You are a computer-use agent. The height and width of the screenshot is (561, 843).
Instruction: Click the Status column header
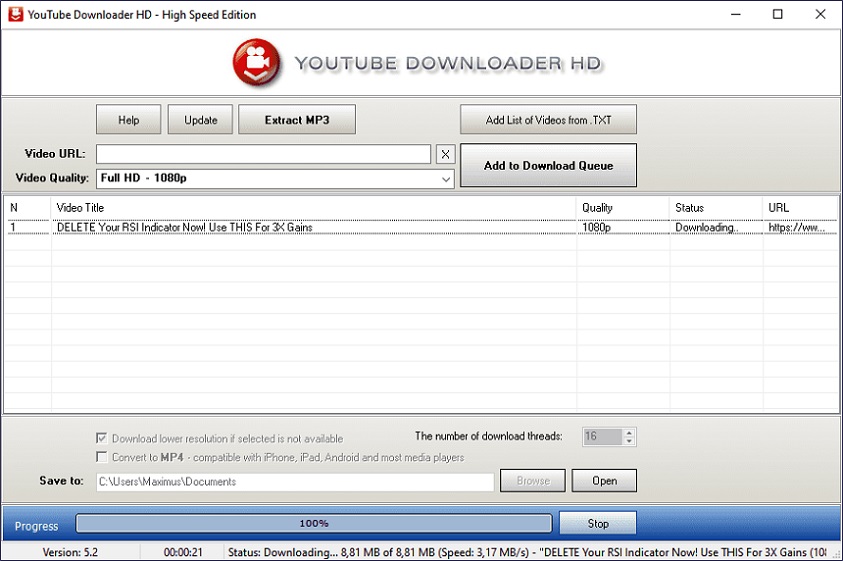pos(716,208)
